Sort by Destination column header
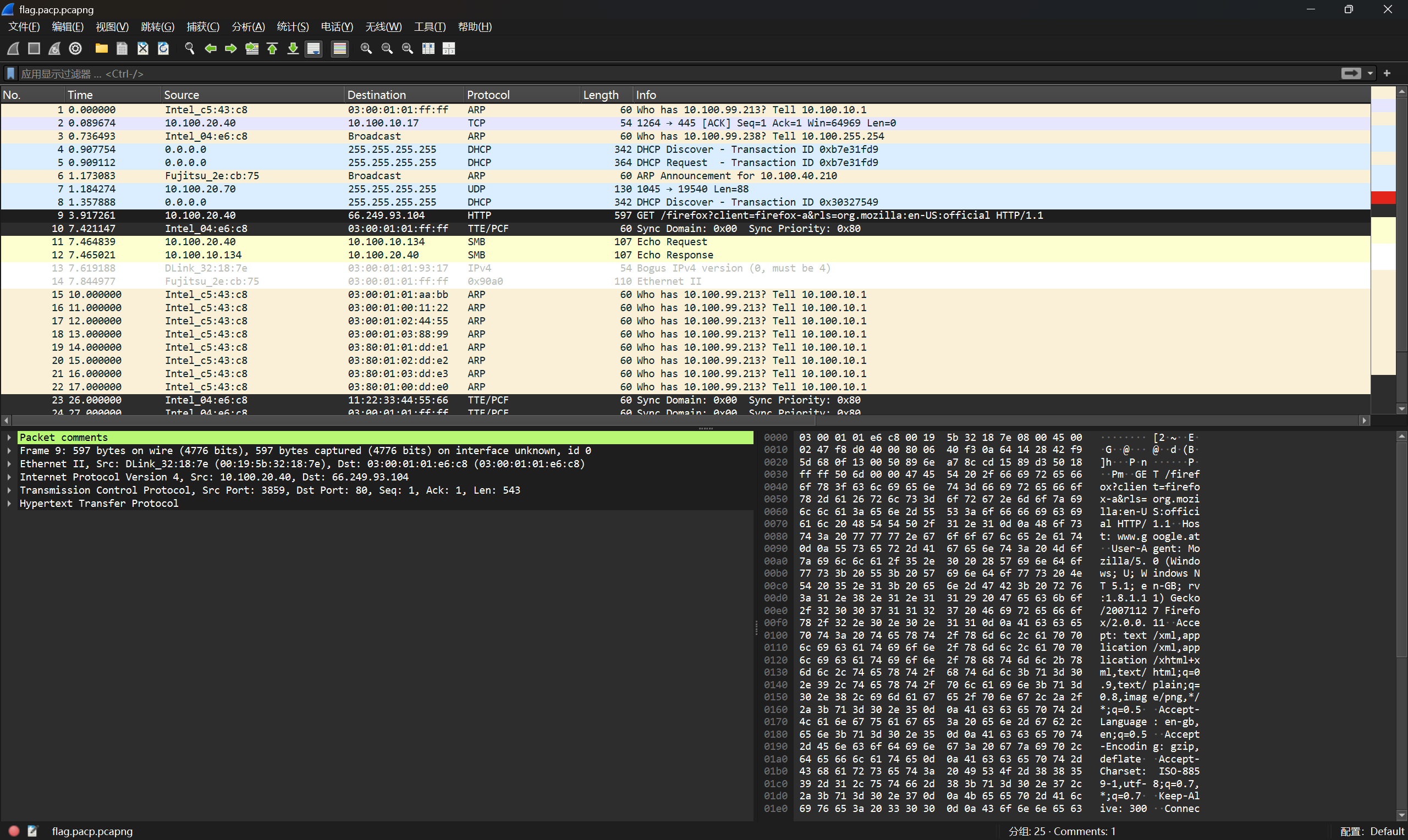 click(x=404, y=95)
